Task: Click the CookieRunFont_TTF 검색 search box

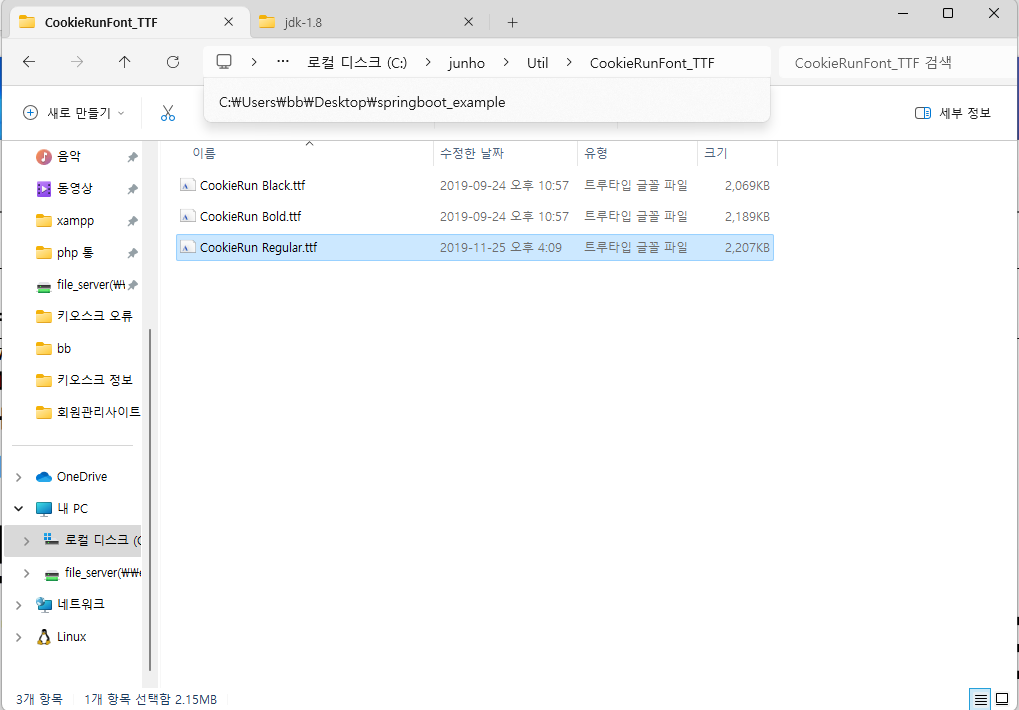Action: (x=897, y=63)
